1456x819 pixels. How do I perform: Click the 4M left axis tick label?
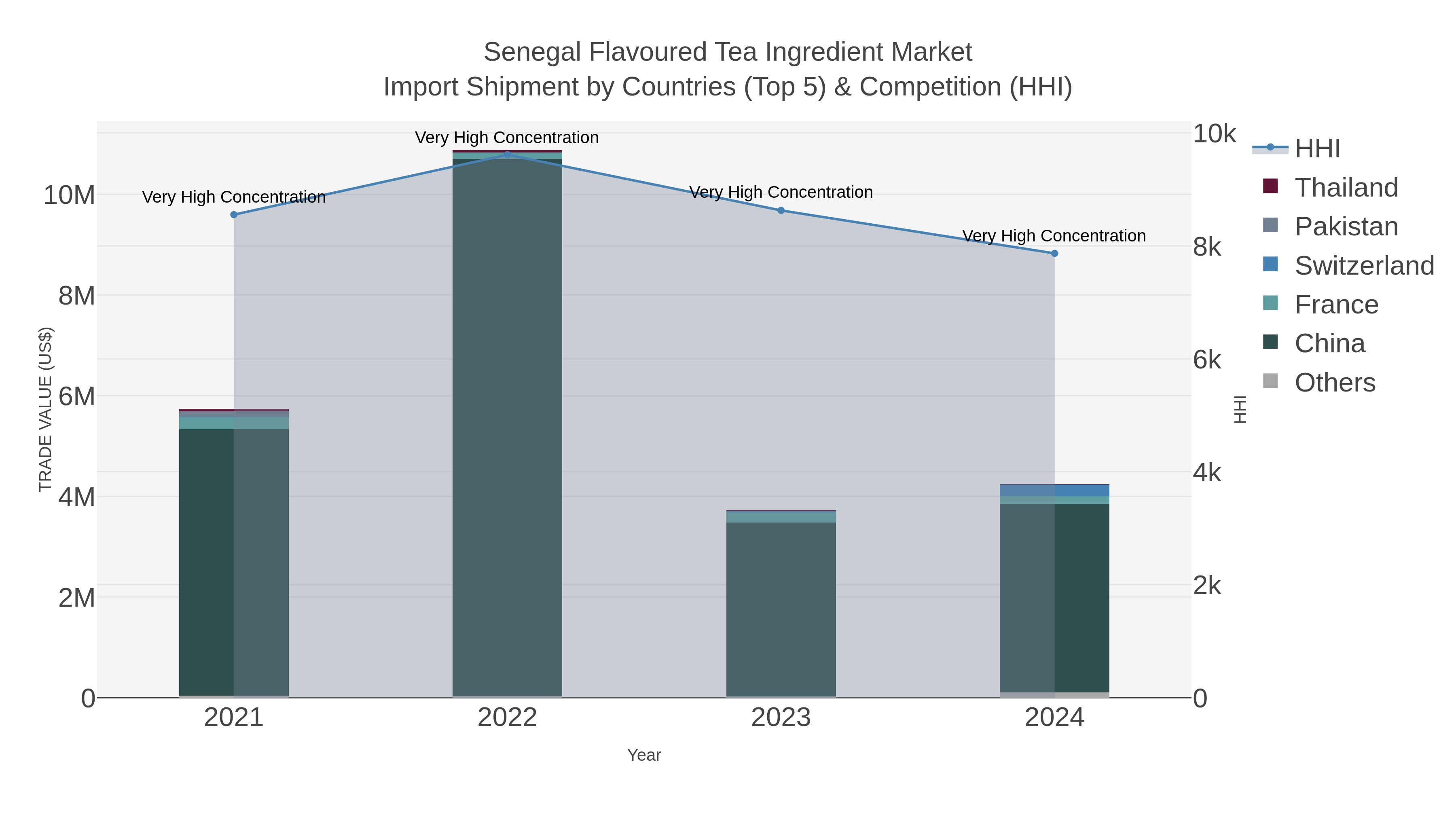pos(77,497)
